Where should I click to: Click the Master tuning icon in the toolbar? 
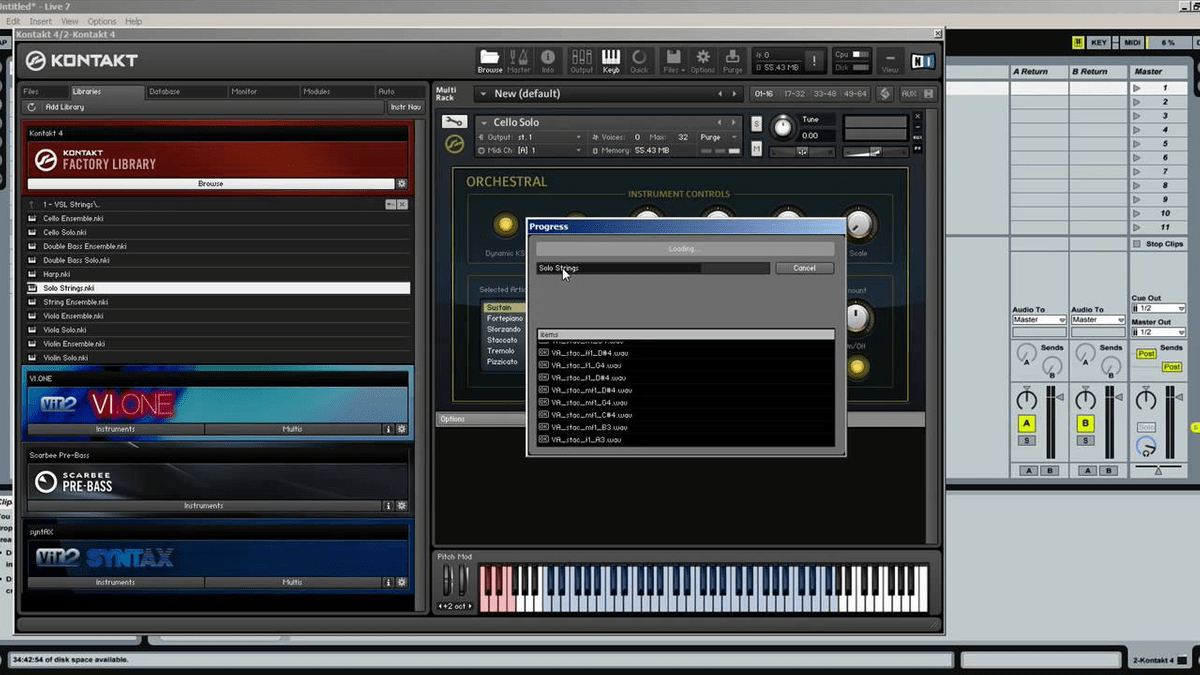coord(518,59)
